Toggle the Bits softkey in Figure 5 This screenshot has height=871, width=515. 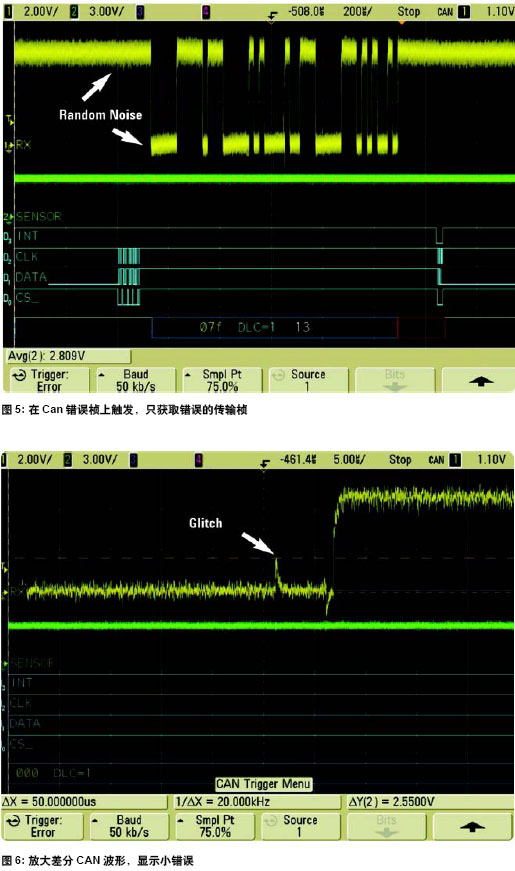(x=394, y=381)
